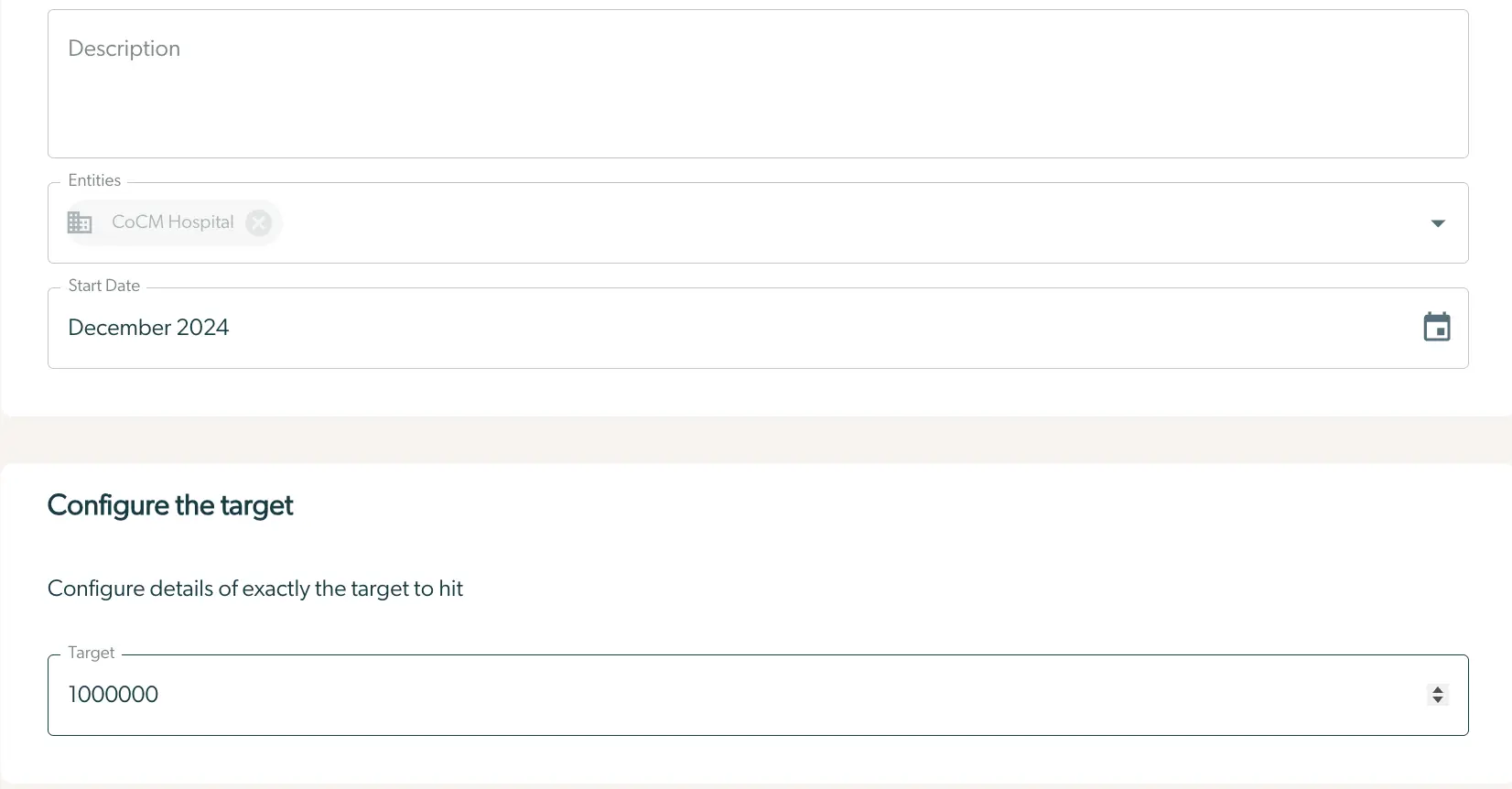Image resolution: width=1512 pixels, height=789 pixels.
Task: Click the Configure the target heading
Action: (x=169, y=504)
